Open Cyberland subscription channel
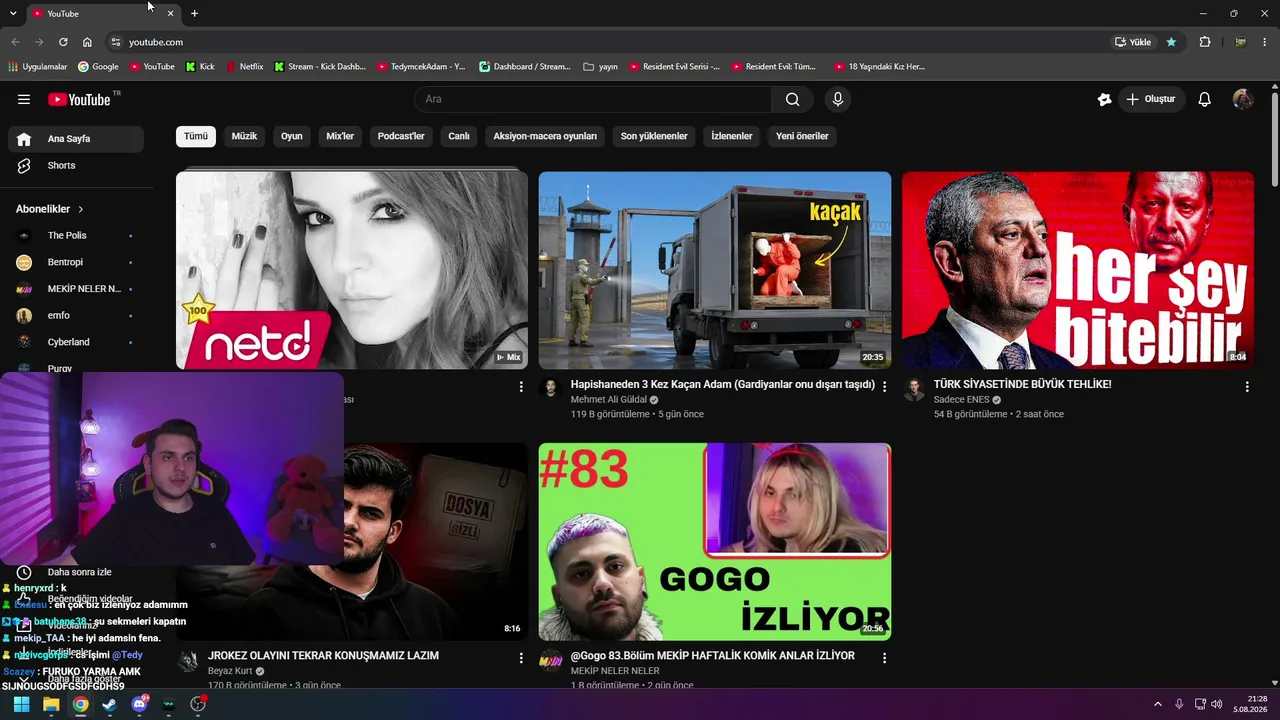 76,342
